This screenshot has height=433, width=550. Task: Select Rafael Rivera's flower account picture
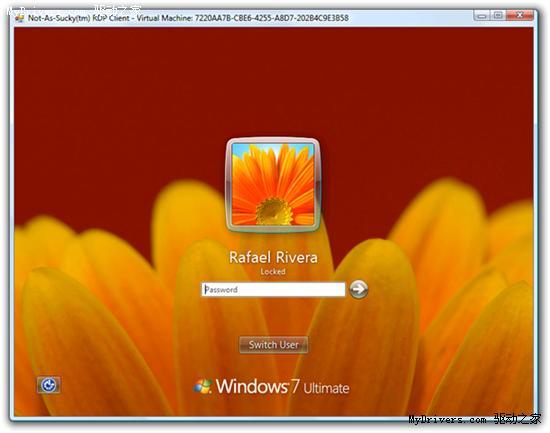tap(273, 185)
